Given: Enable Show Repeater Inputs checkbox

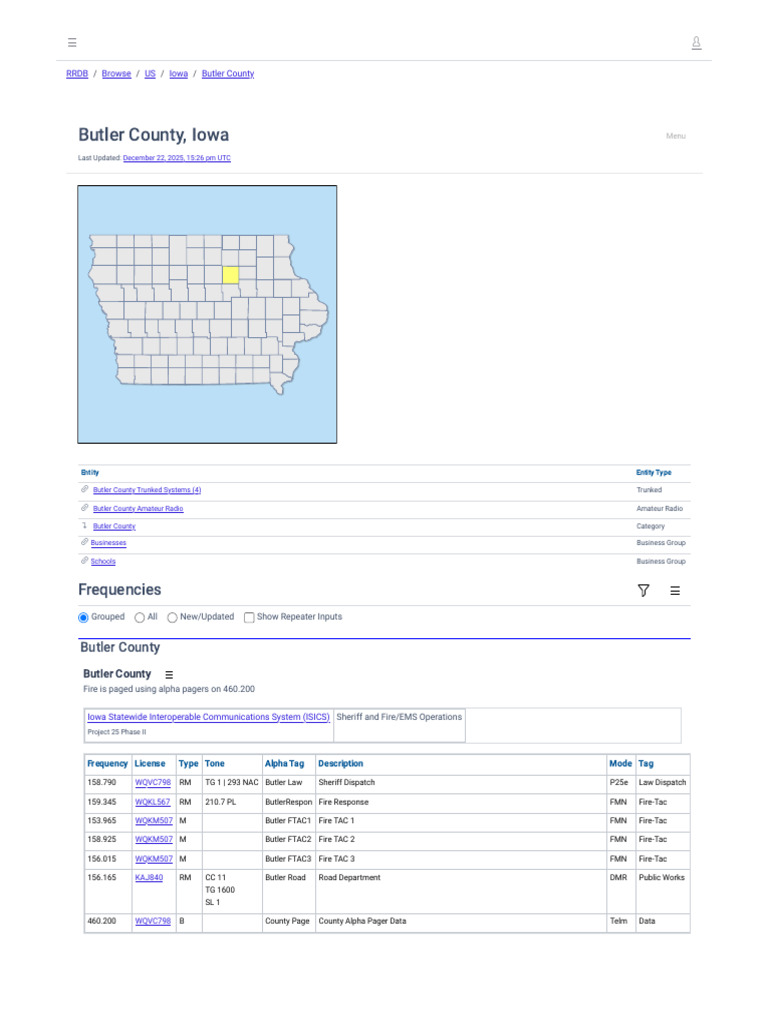Looking at the screenshot, I should tap(249, 617).
